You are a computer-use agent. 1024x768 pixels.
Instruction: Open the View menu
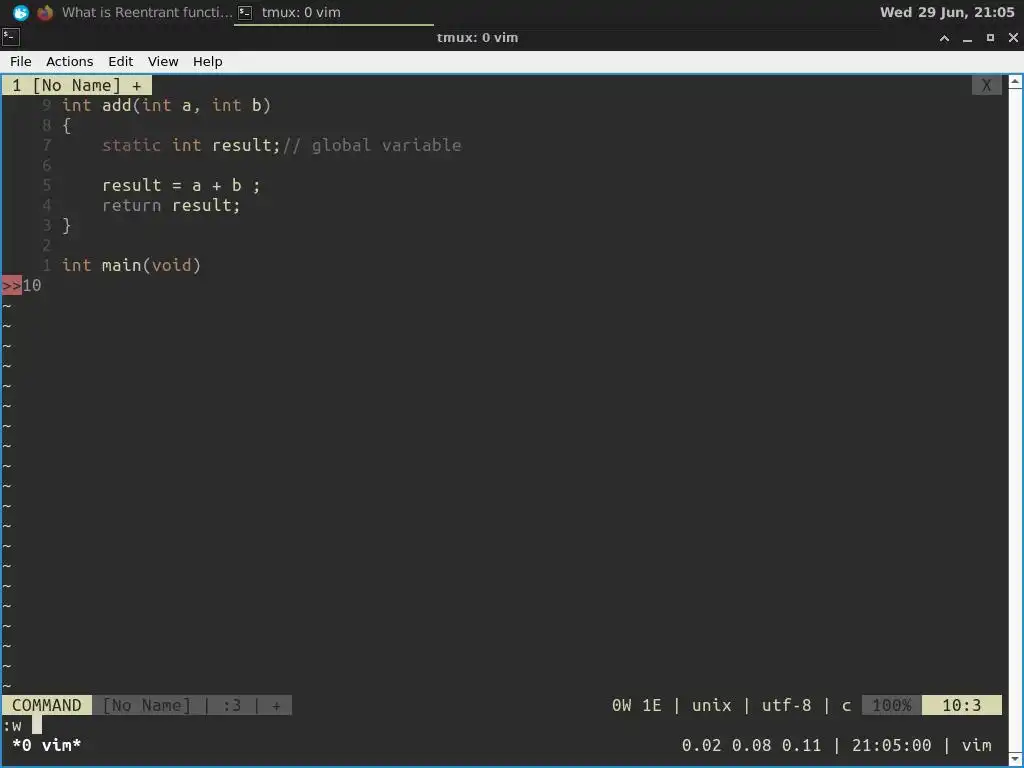pos(163,61)
